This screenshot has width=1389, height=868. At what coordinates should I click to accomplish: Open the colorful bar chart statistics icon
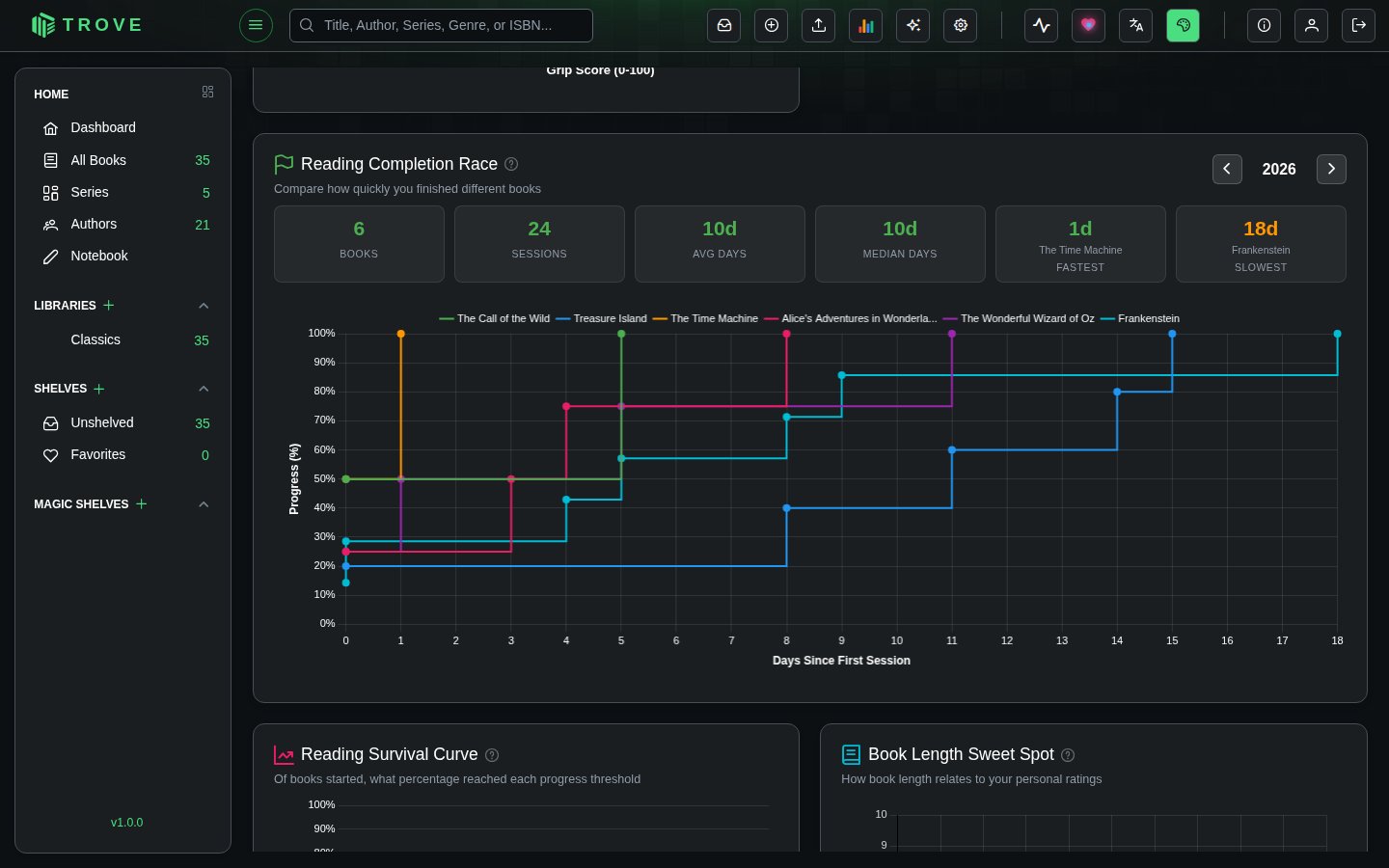coord(866,25)
